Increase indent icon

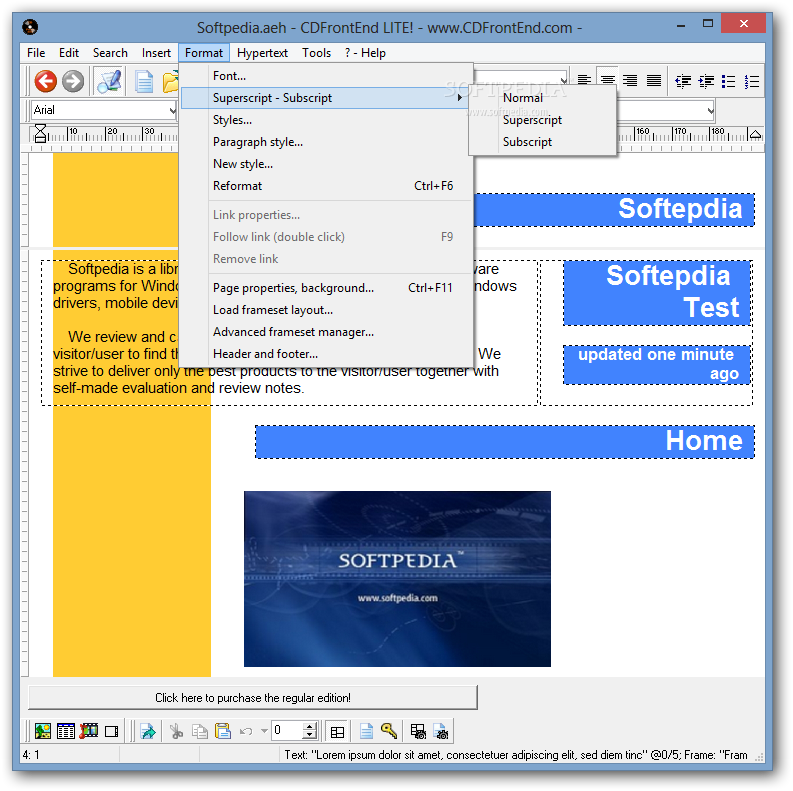[x=706, y=81]
